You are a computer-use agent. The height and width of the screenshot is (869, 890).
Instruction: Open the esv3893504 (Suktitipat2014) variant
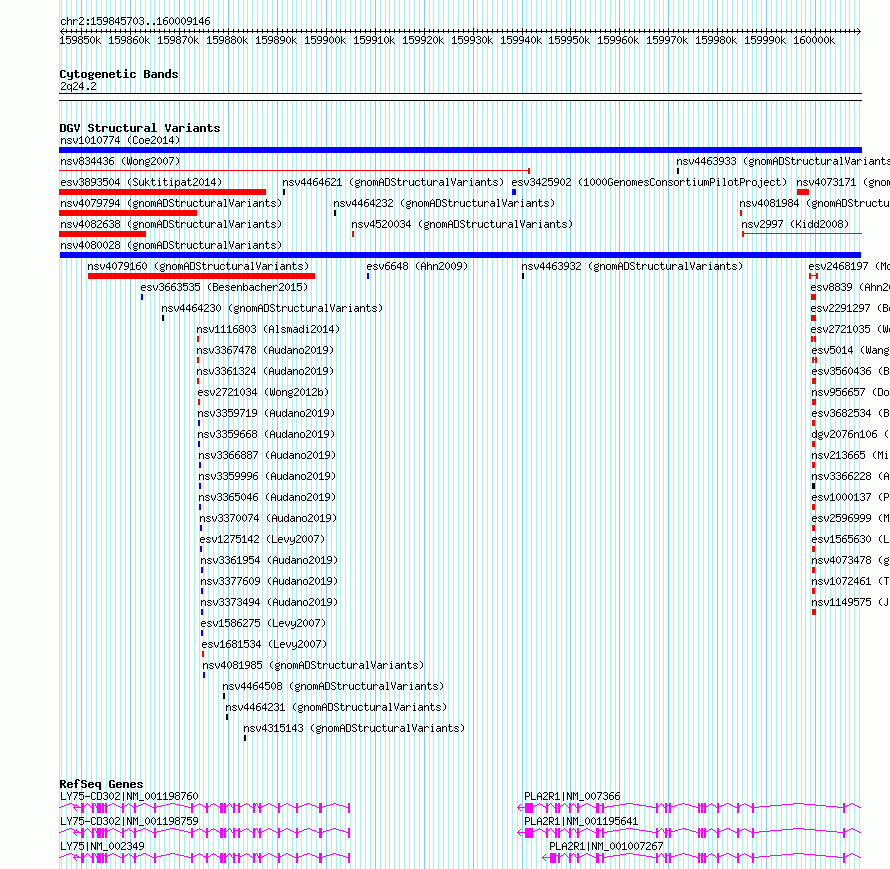point(141,182)
